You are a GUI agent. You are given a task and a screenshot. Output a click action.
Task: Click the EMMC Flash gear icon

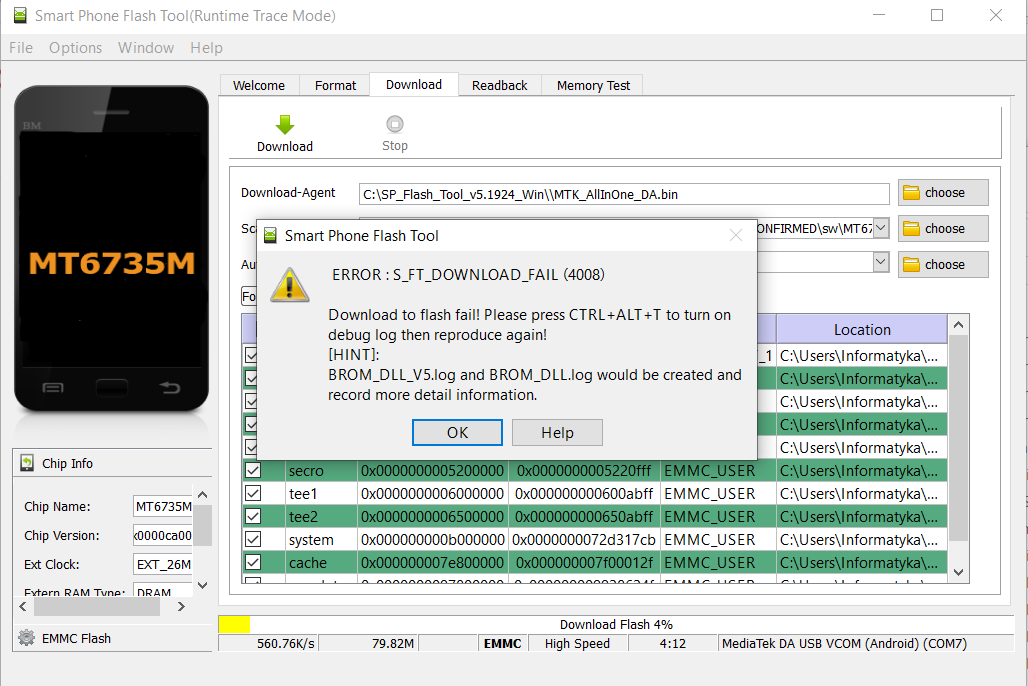(26, 637)
